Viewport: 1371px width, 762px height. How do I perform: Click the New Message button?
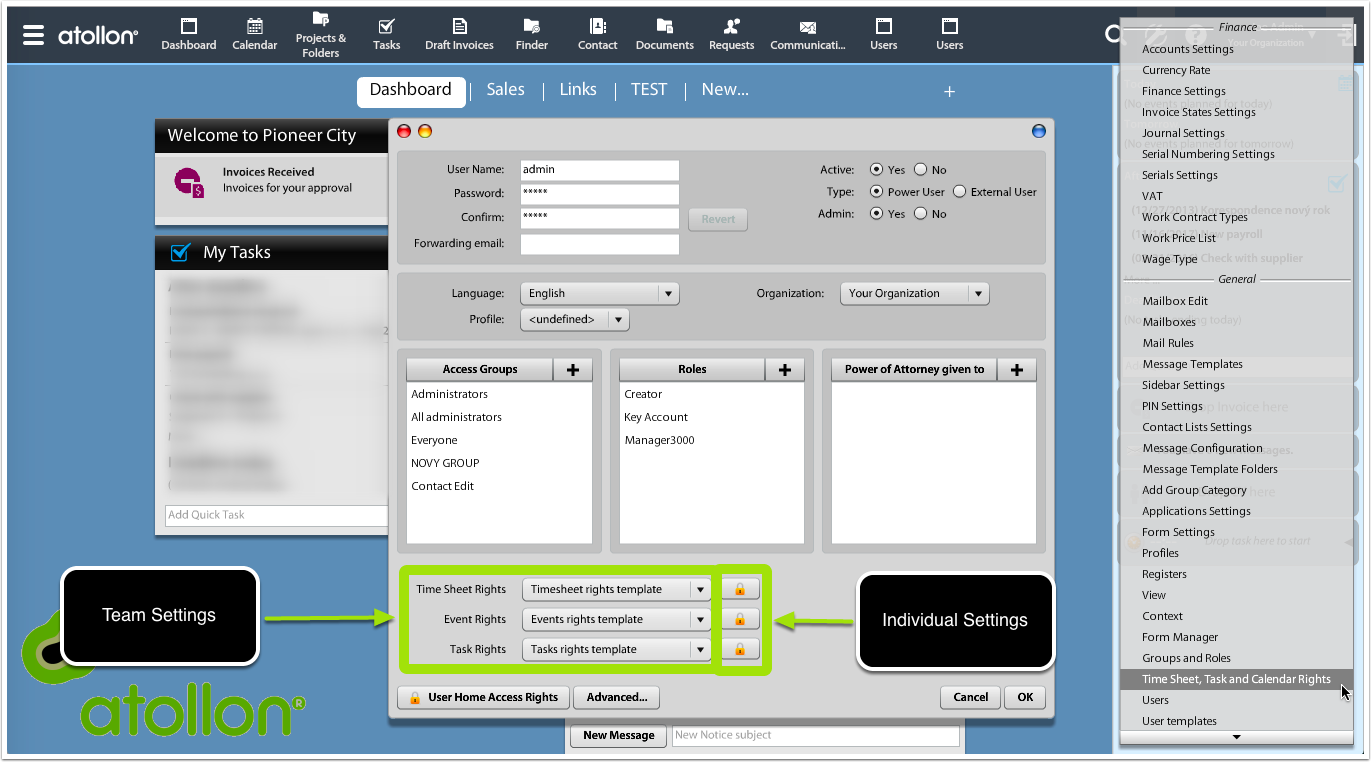point(619,735)
